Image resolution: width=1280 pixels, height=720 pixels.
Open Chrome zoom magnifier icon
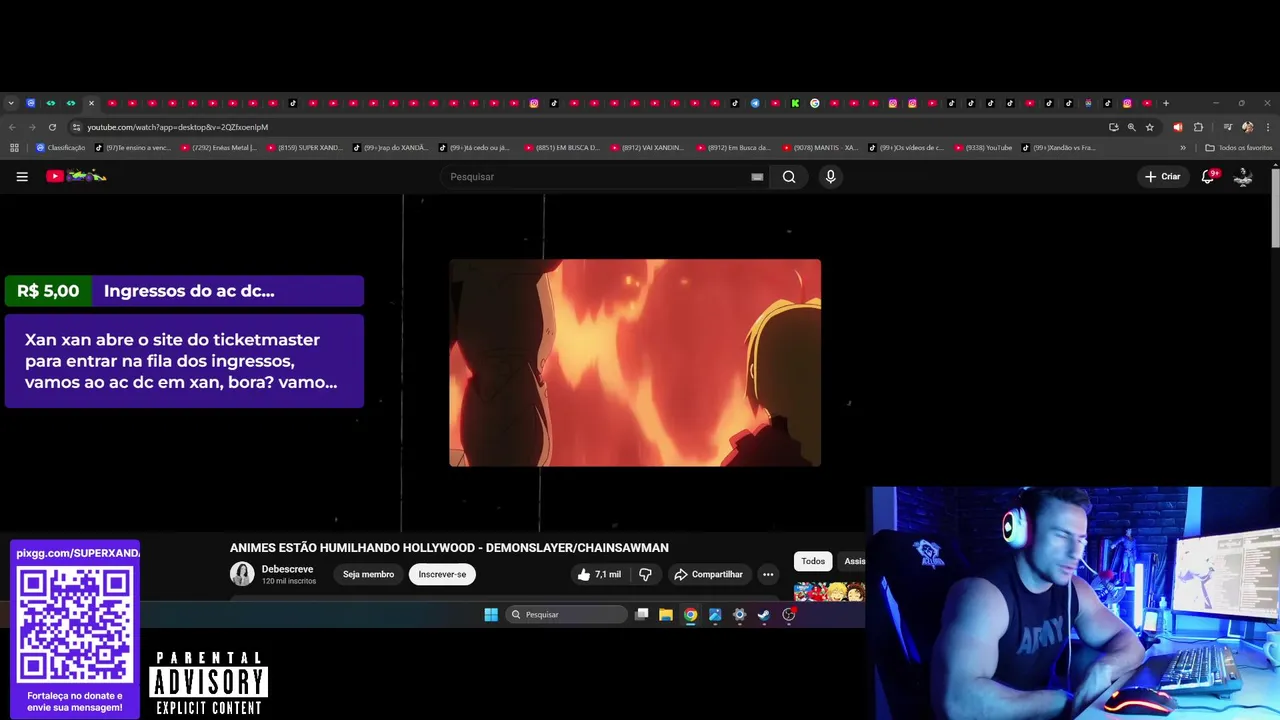point(1131,127)
